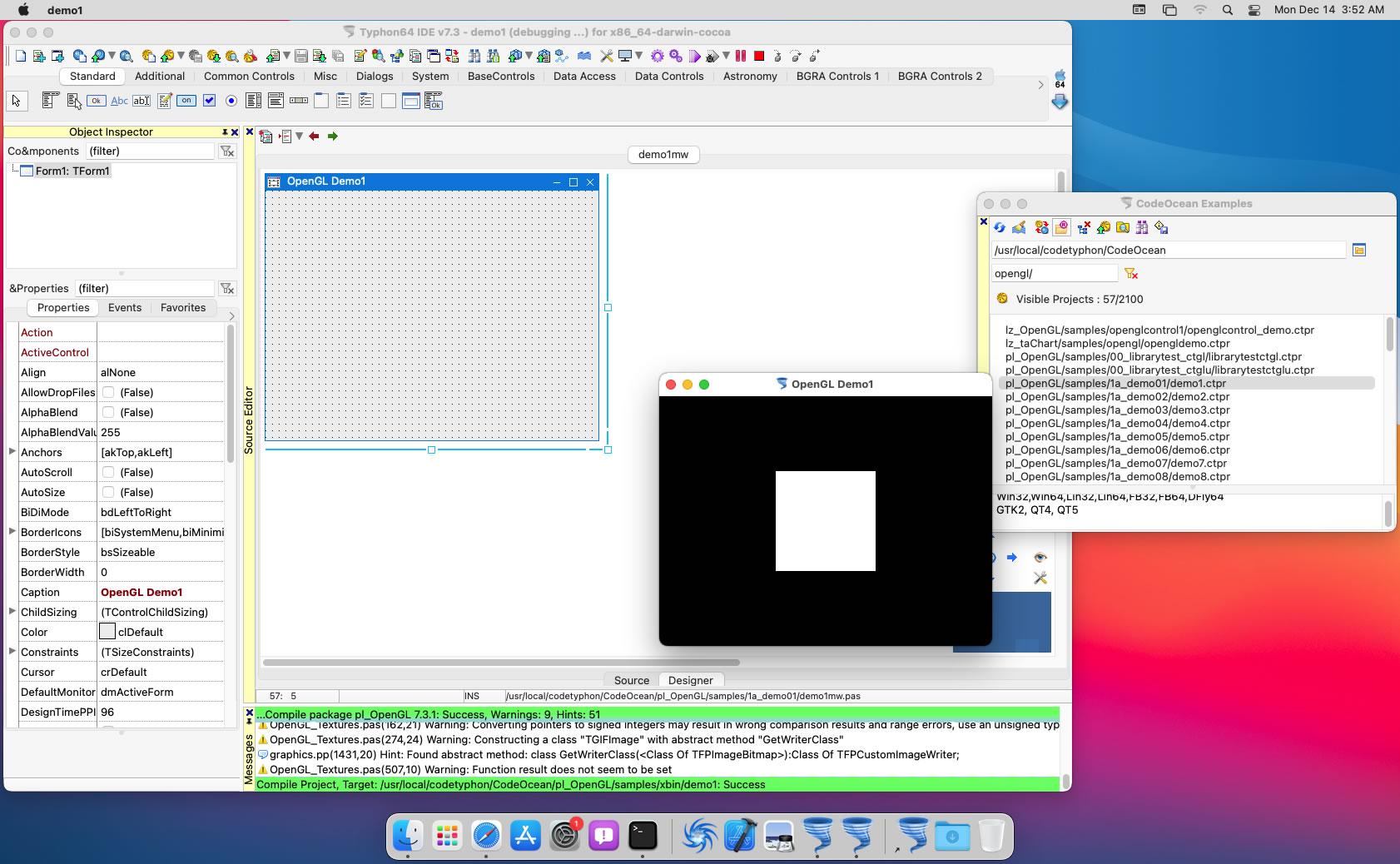The height and width of the screenshot is (864, 1400).
Task: Select pl_OpenGL 1a_demo02/demo2.ctpr project
Action: [x=1117, y=396]
